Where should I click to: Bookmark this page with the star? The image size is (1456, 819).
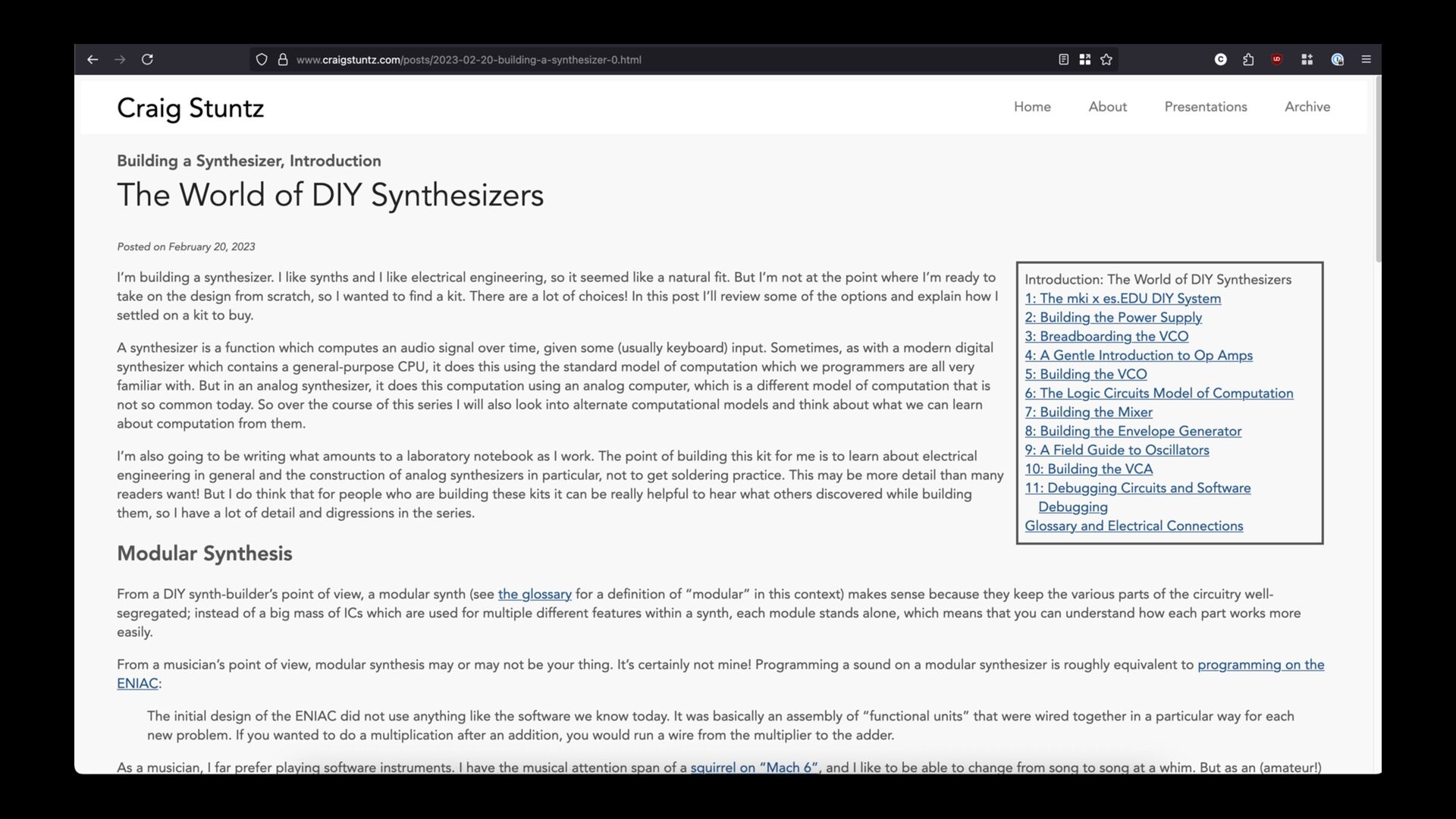click(1106, 59)
